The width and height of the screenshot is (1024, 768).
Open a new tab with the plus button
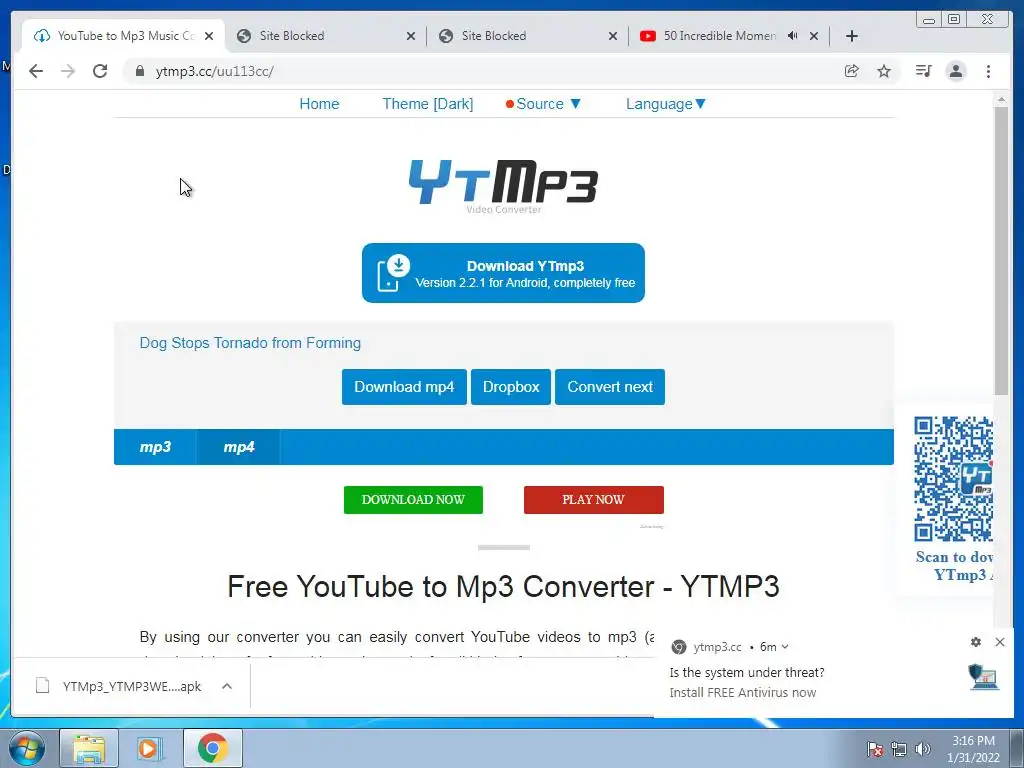point(852,36)
